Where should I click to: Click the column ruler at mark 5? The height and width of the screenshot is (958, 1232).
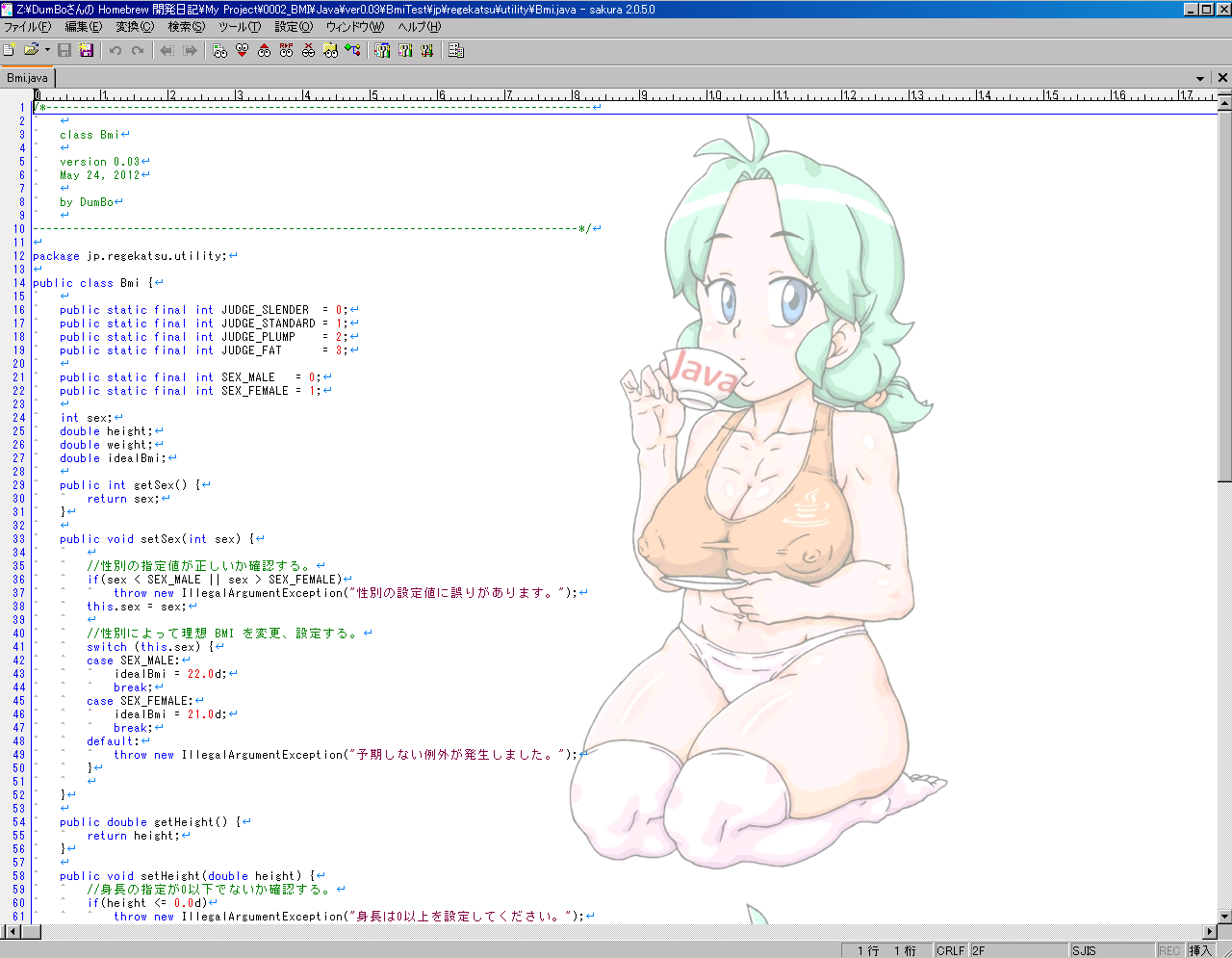coord(373,95)
